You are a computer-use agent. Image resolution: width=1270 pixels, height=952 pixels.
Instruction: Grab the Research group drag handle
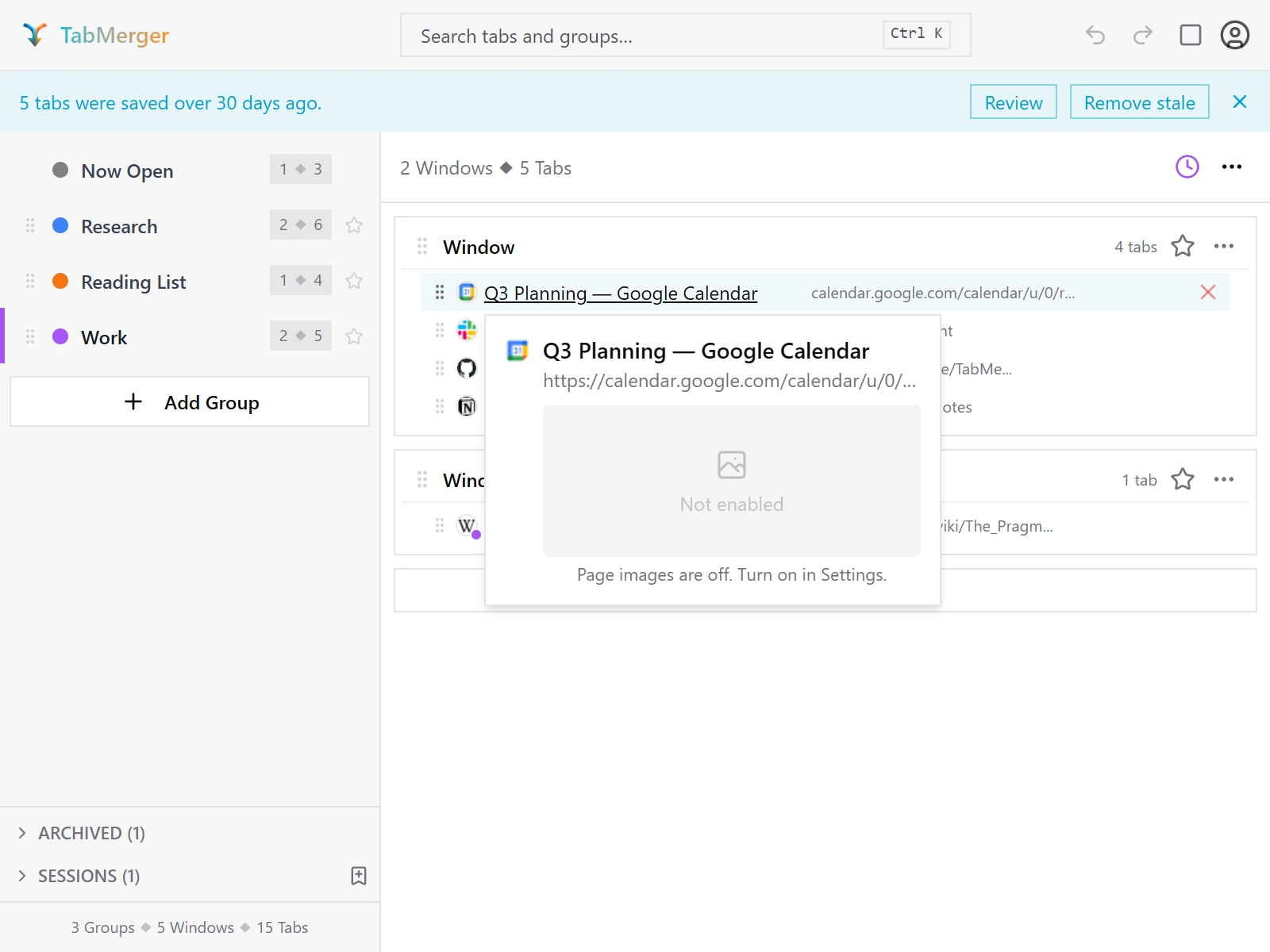pyautogui.click(x=30, y=226)
